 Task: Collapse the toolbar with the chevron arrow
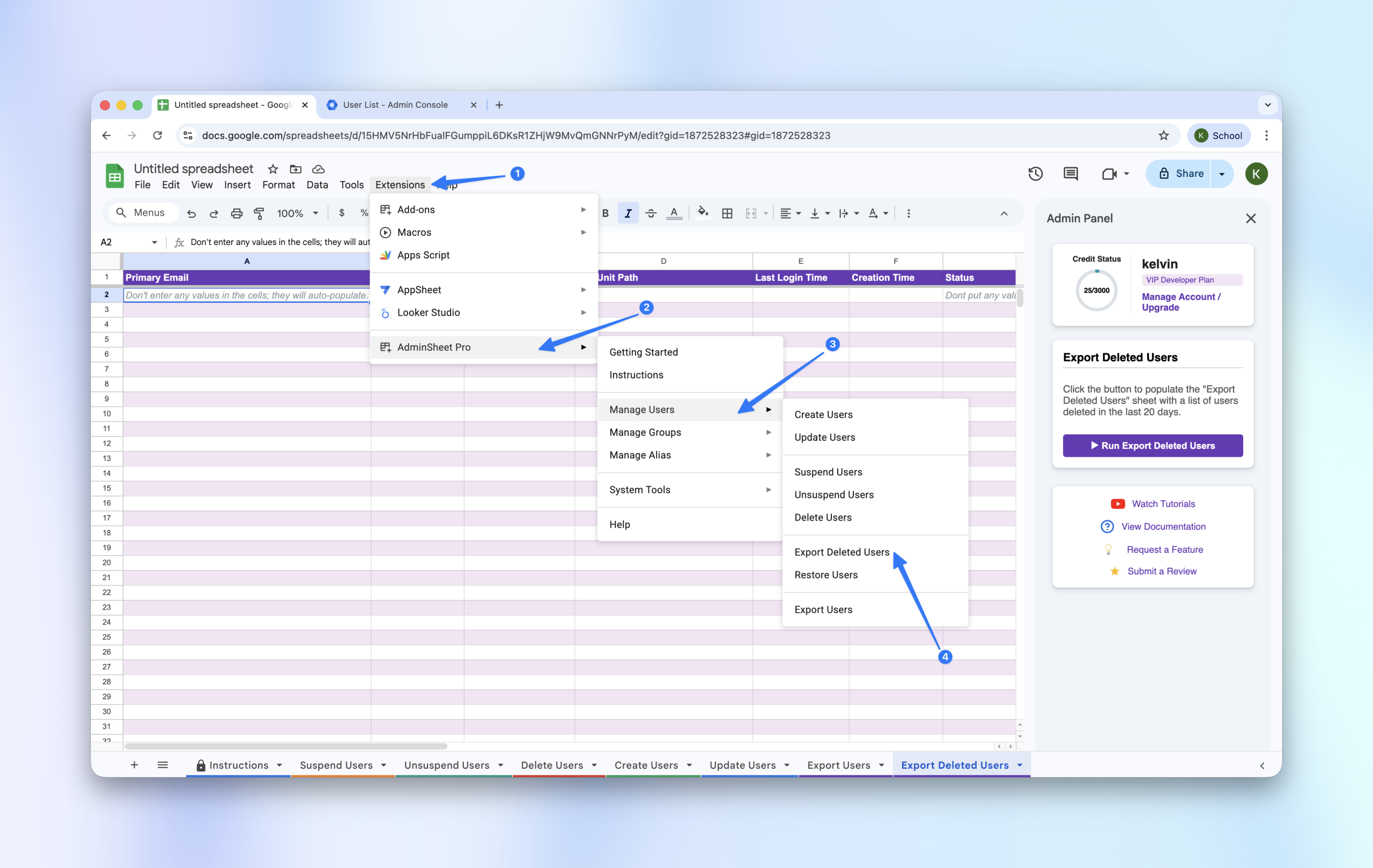[x=1003, y=213]
